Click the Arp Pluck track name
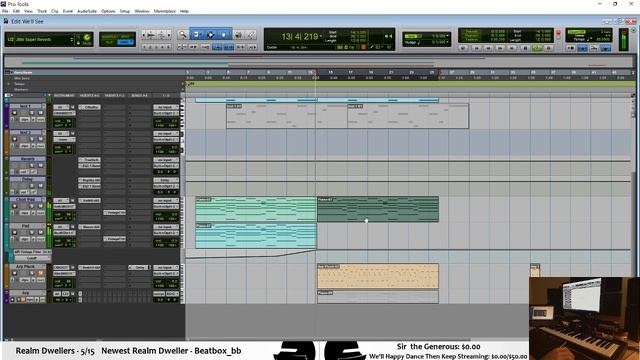The height and width of the screenshot is (360, 640). (x=25, y=267)
